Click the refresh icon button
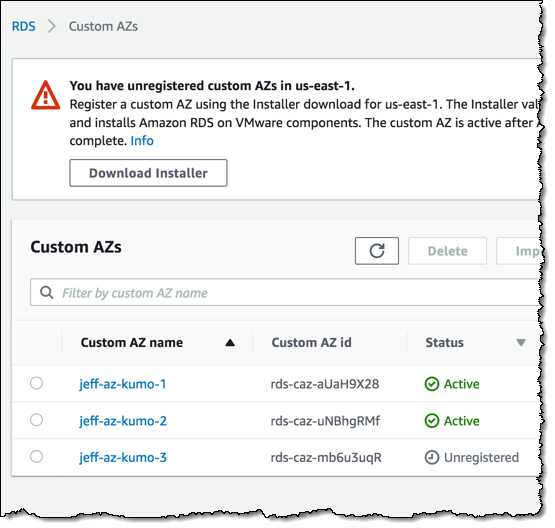This screenshot has width=555, height=528. click(377, 251)
